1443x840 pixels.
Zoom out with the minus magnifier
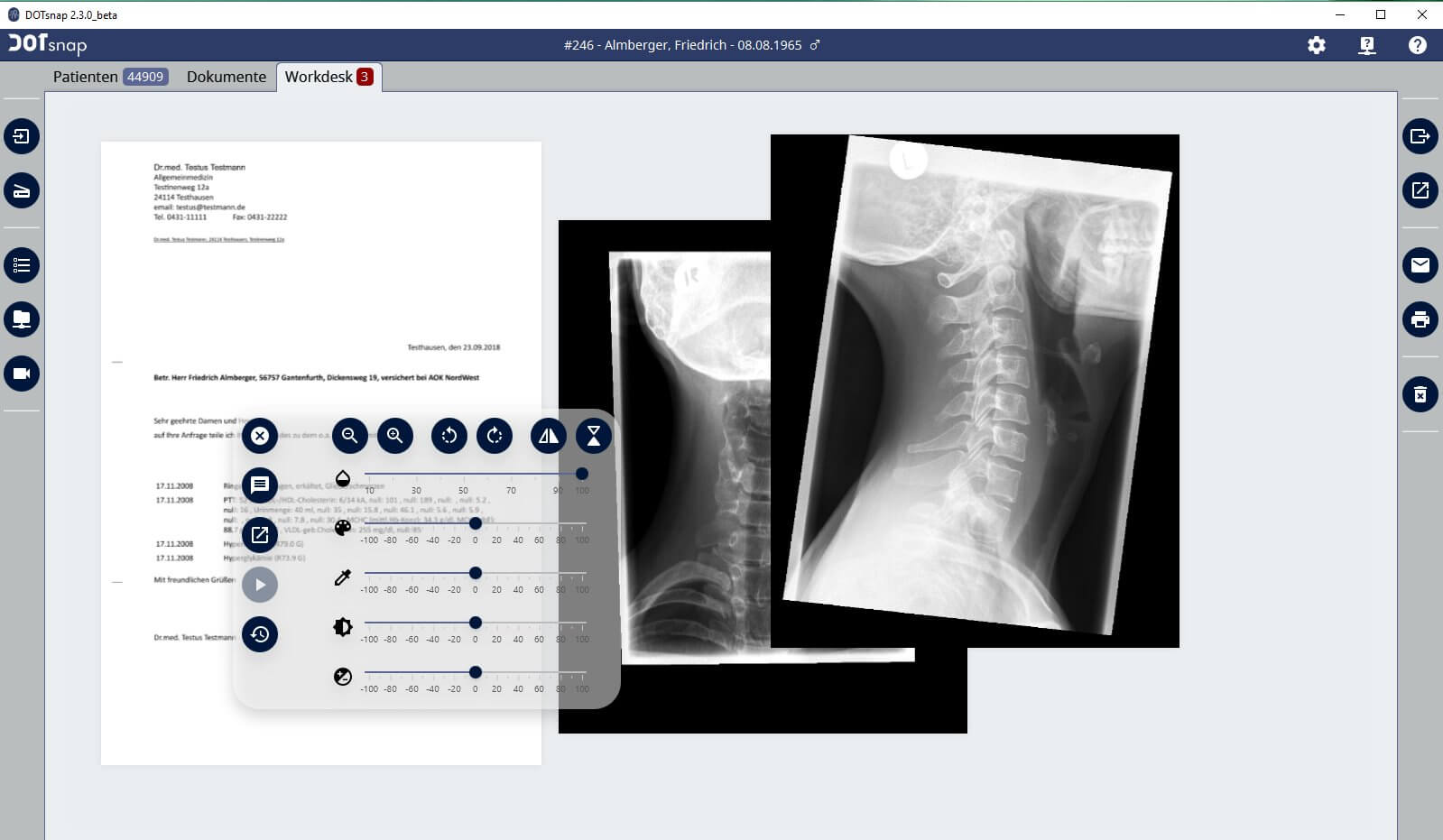tap(349, 436)
